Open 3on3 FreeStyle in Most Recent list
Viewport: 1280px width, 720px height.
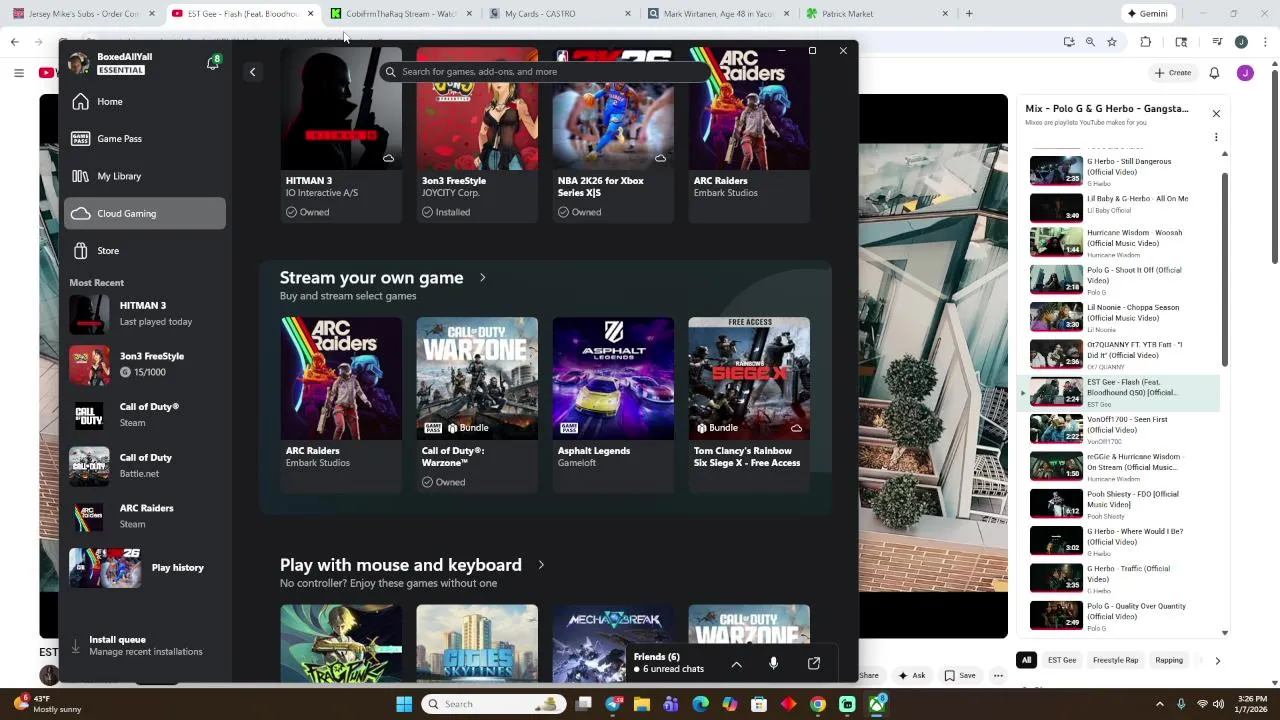tap(145, 364)
